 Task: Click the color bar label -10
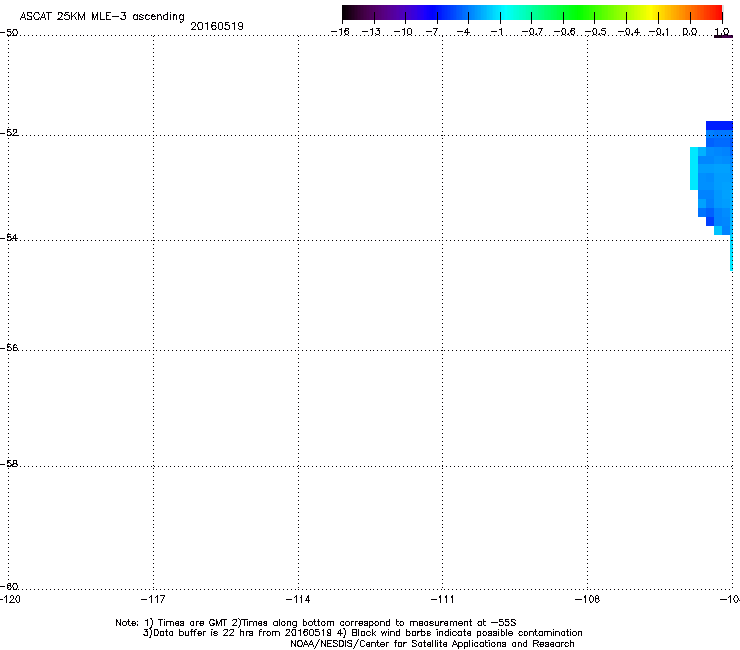pos(403,32)
